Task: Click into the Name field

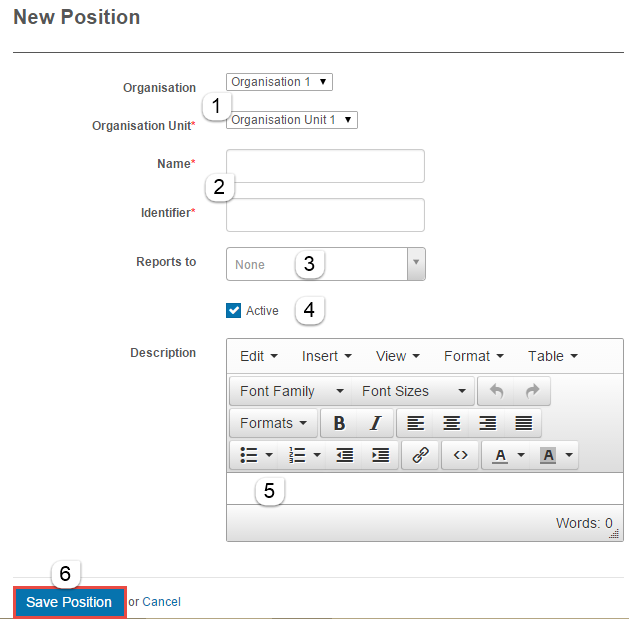Action: pyautogui.click(x=325, y=166)
